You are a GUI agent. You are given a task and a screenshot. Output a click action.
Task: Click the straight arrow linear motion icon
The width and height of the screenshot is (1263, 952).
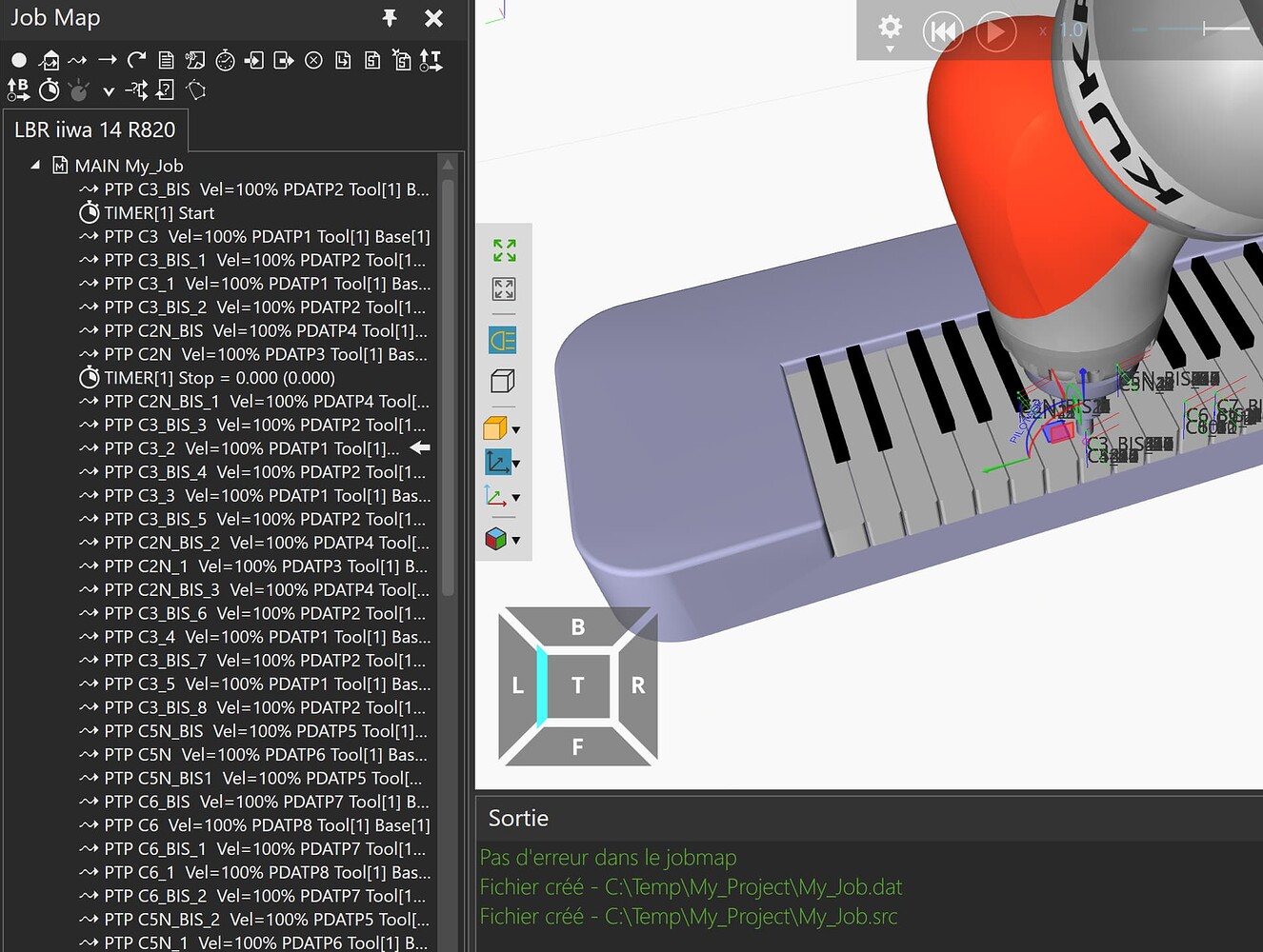107,60
